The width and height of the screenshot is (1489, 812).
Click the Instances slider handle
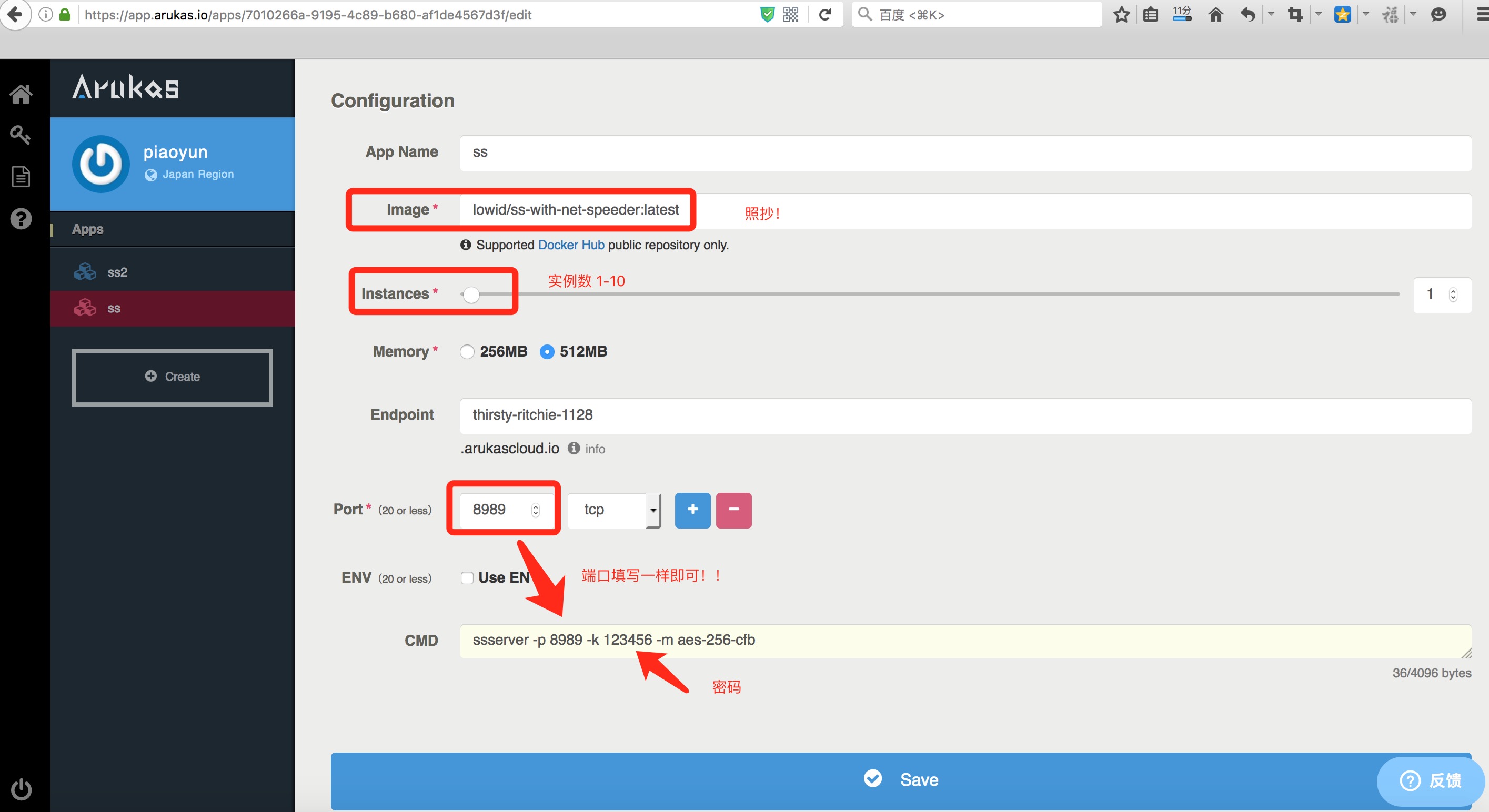[x=471, y=294]
